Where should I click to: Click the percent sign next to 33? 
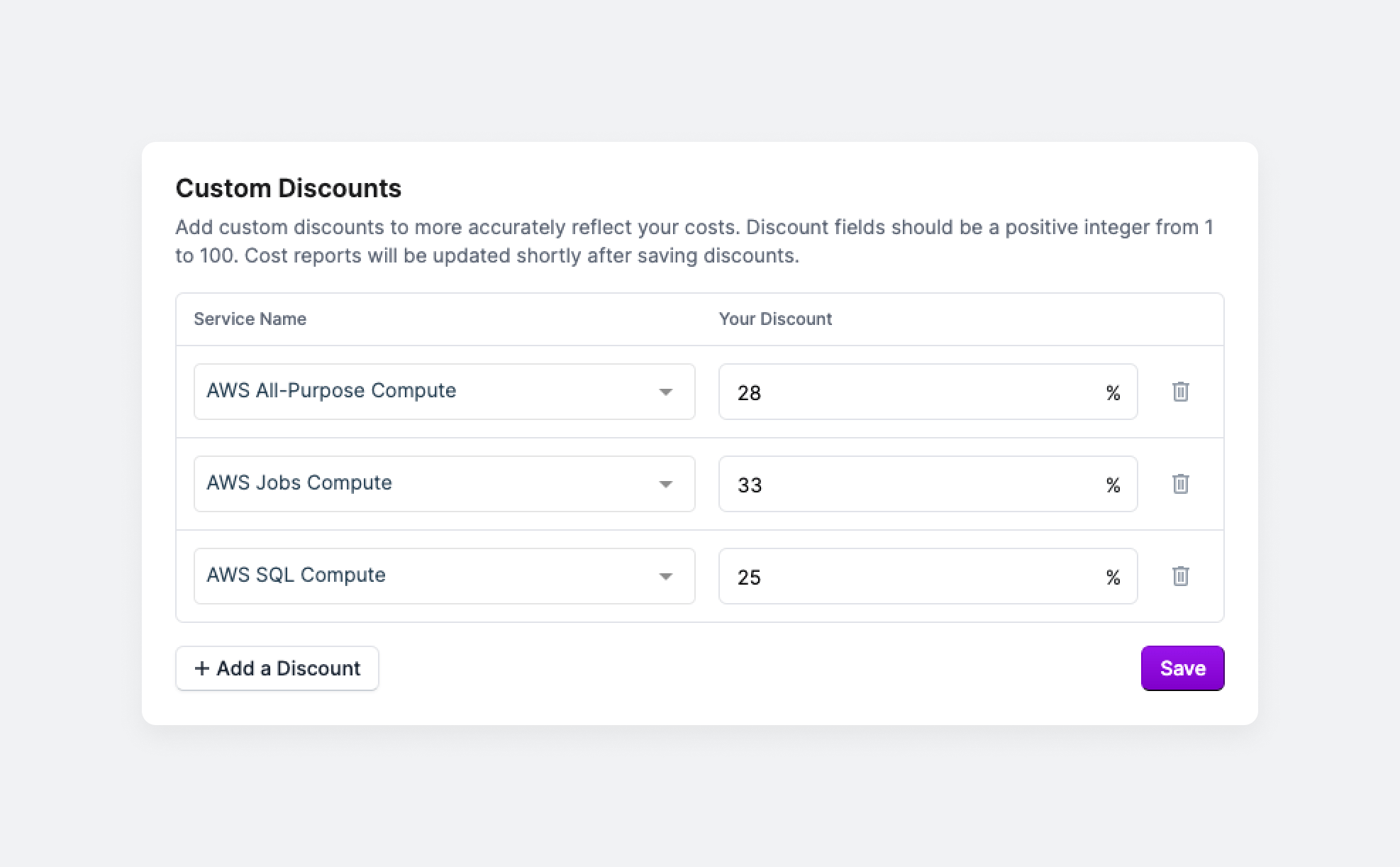pos(1113,485)
